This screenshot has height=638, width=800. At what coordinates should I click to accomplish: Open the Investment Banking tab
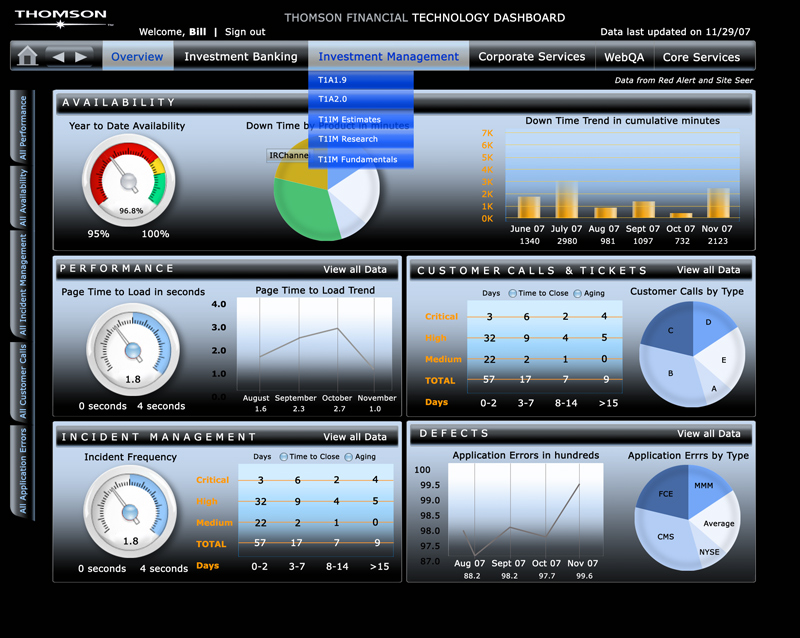click(241, 57)
